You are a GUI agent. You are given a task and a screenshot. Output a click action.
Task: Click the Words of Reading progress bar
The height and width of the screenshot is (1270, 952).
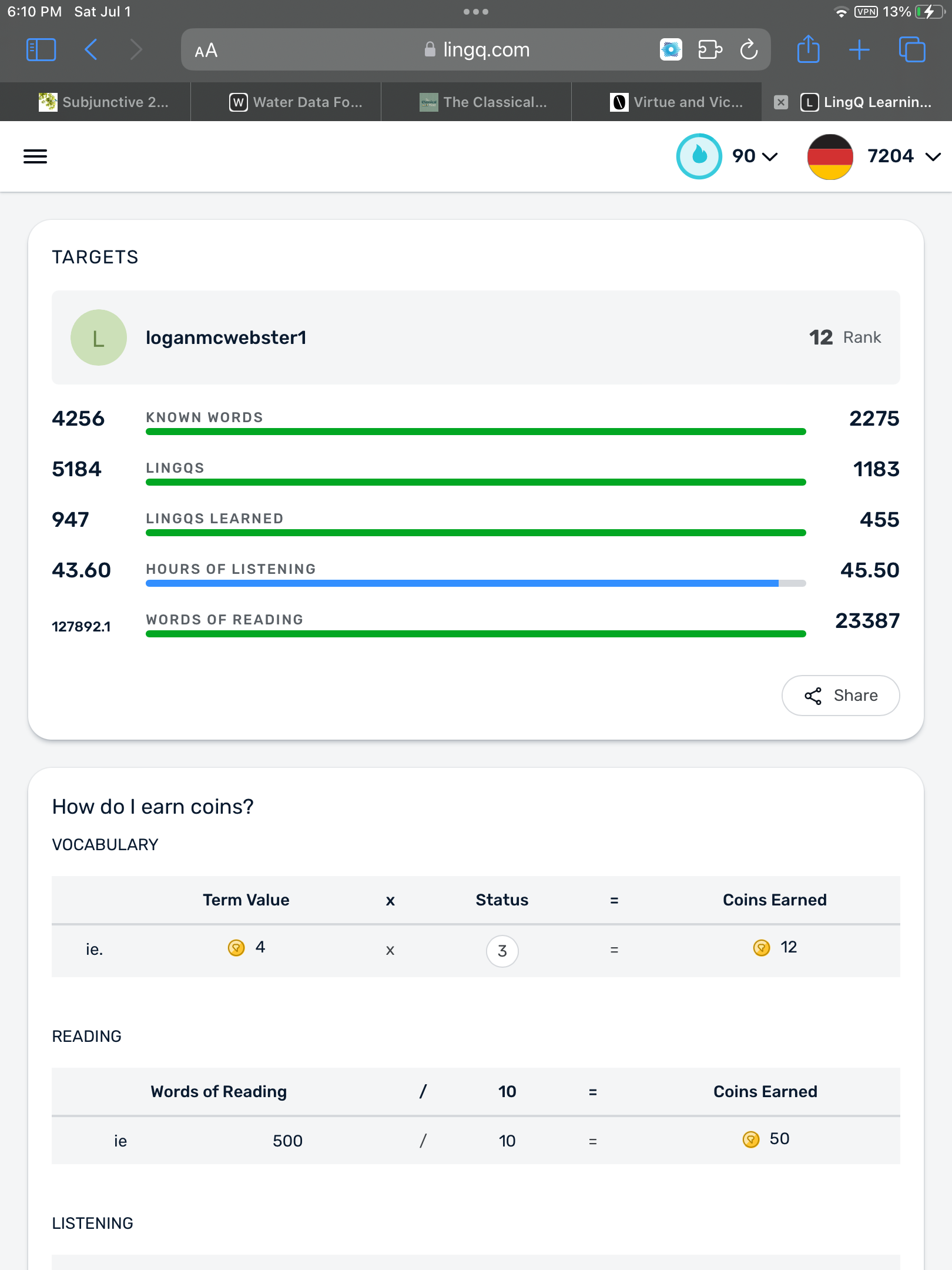pos(476,634)
